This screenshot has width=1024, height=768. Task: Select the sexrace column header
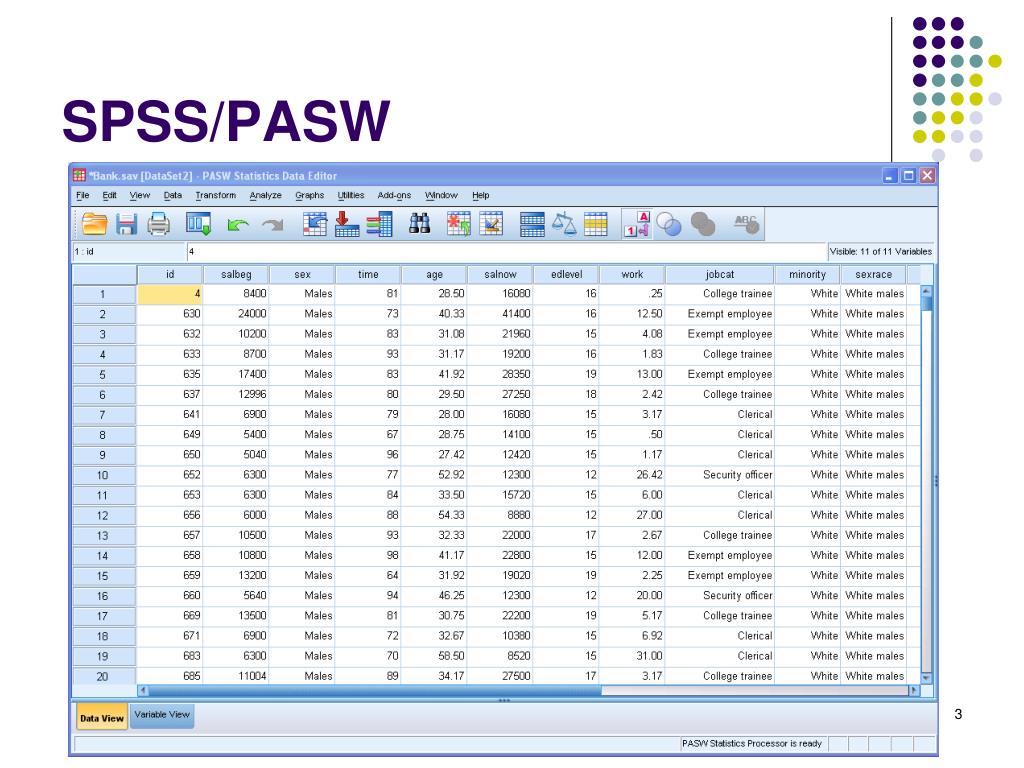[x=873, y=274]
